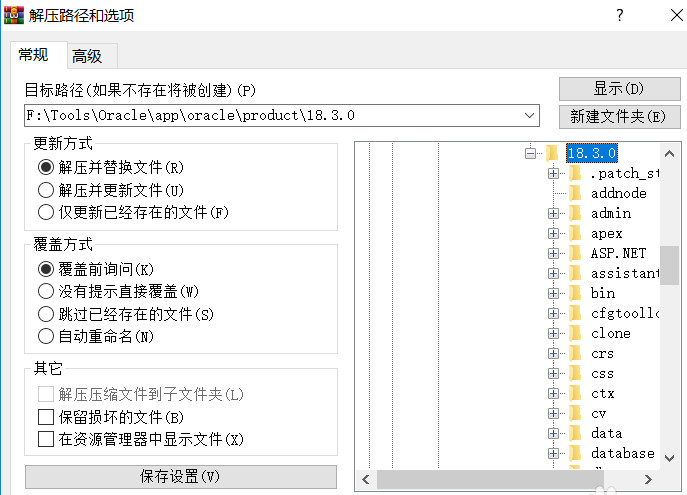Select 没有提示直接覆盖(W) radio option
The image size is (687, 495).
[45, 292]
